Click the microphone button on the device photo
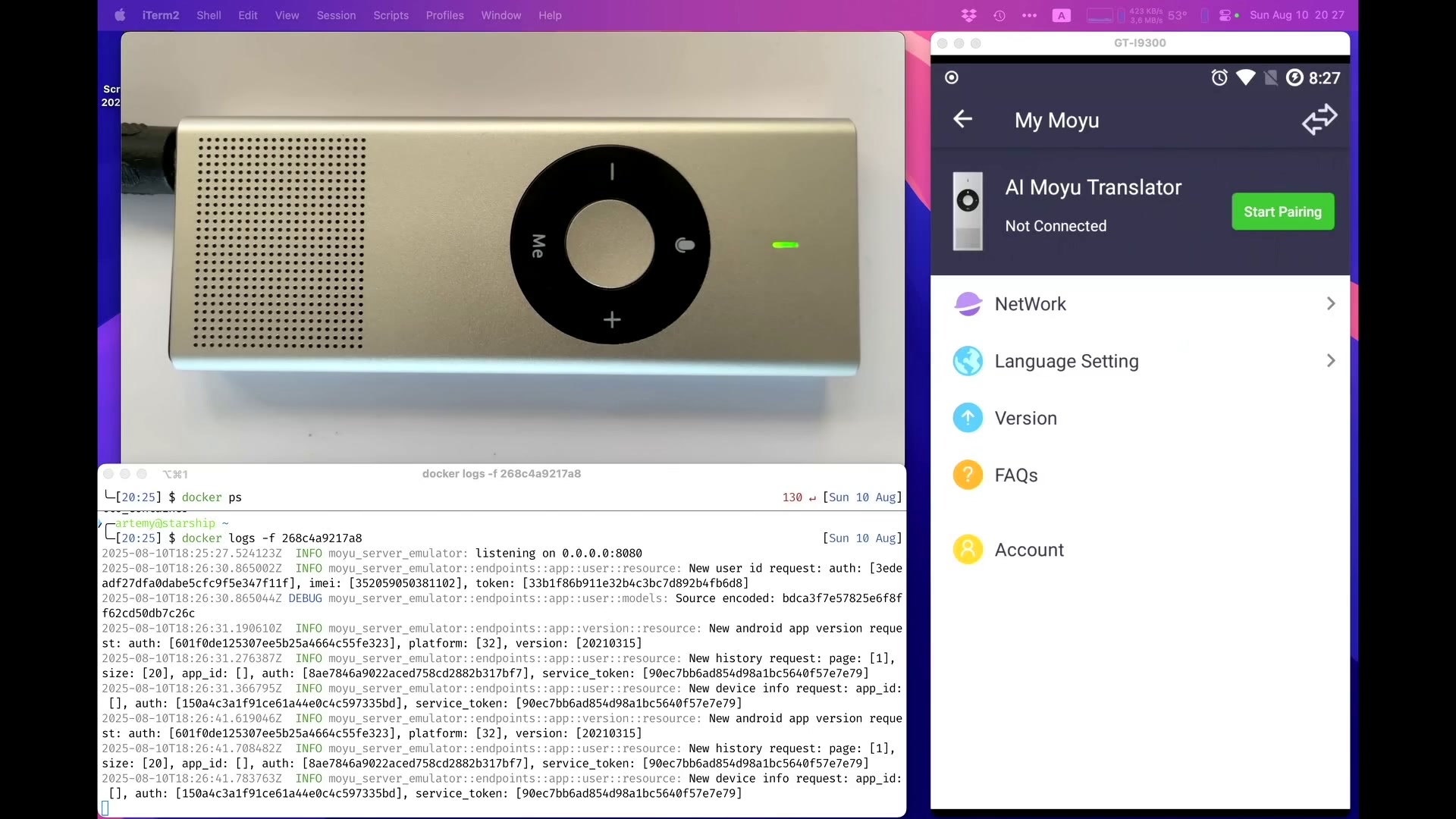The image size is (1456, 819). coord(684,245)
